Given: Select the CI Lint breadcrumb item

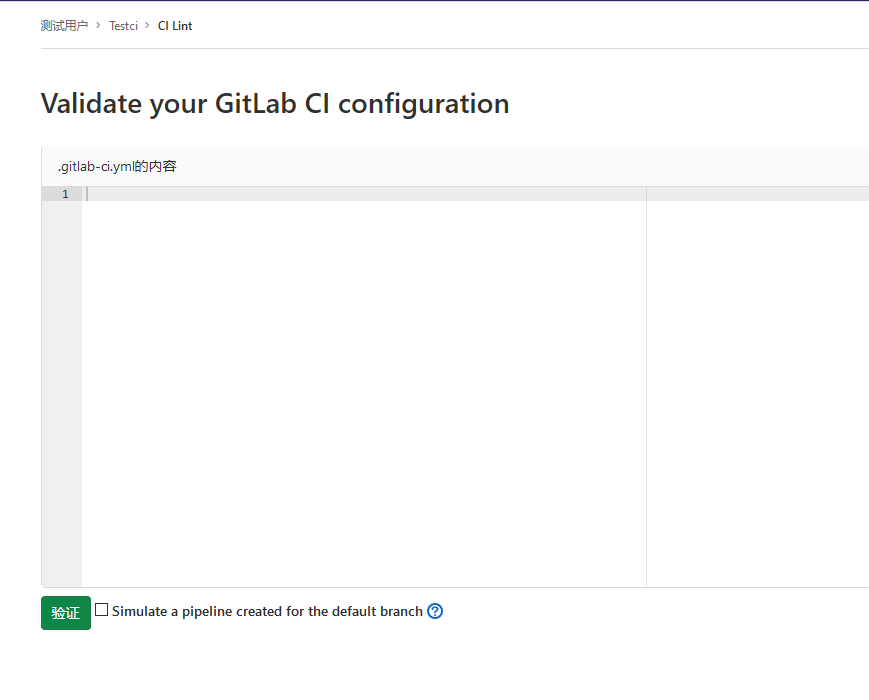Looking at the screenshot, I should 175,25.
